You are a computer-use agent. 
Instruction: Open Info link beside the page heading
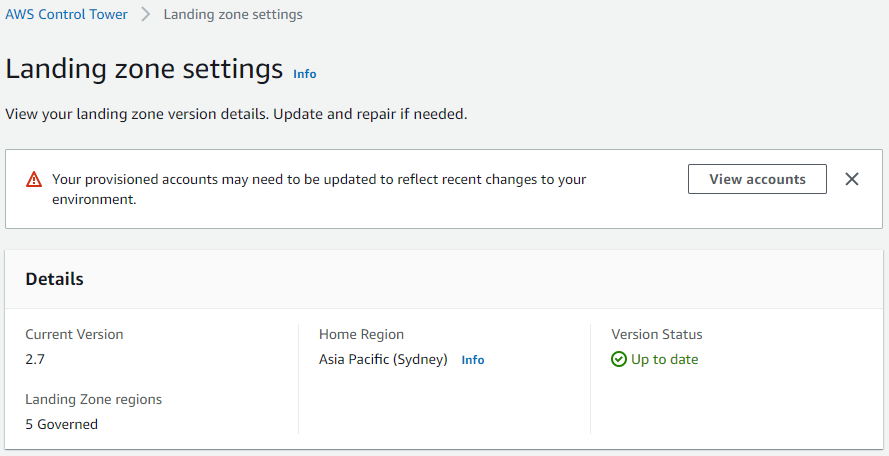click(304, 74)
